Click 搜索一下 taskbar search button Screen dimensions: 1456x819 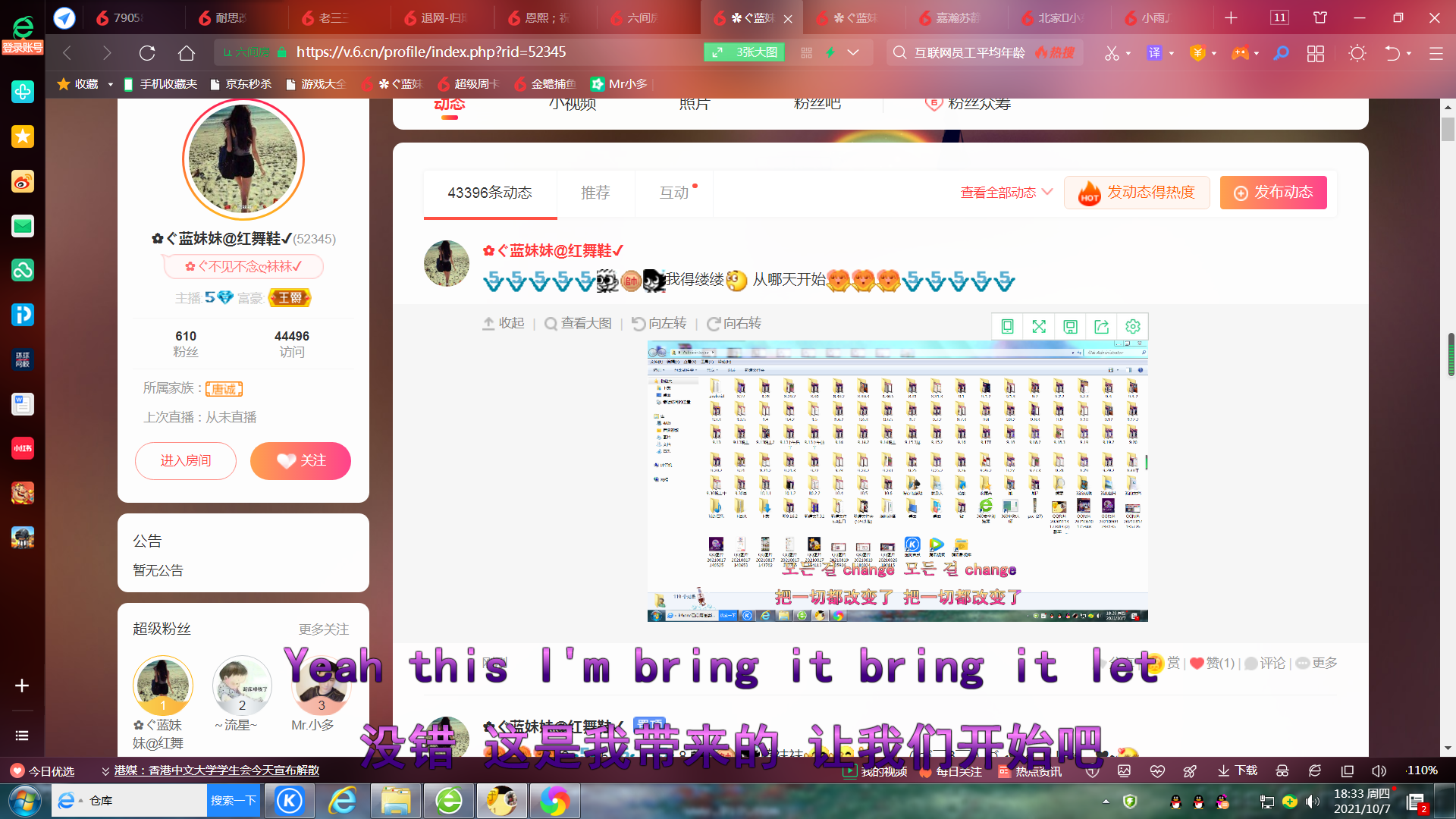[x=234, y=801]
